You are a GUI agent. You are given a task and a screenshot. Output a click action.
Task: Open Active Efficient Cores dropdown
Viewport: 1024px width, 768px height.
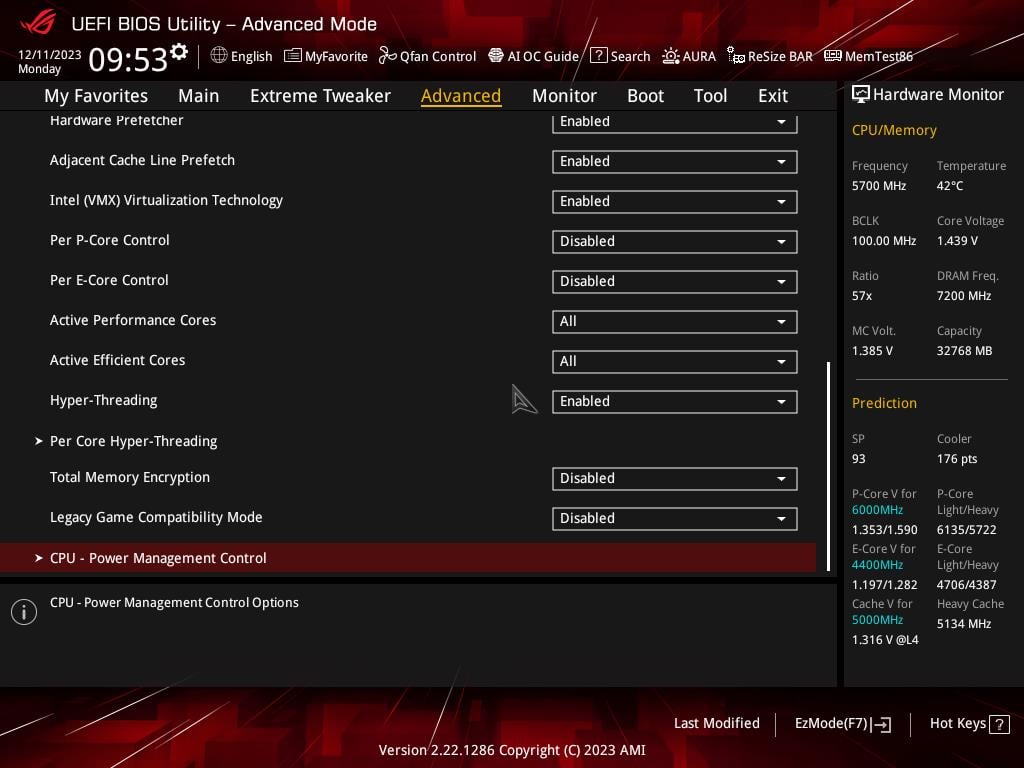click(x=674, y=362)
